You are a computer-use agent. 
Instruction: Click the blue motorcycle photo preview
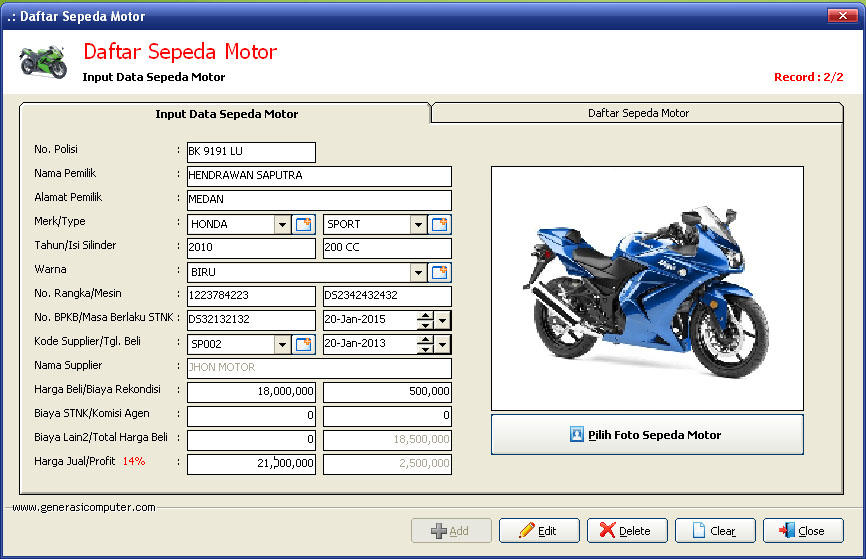tap(647, 287)
